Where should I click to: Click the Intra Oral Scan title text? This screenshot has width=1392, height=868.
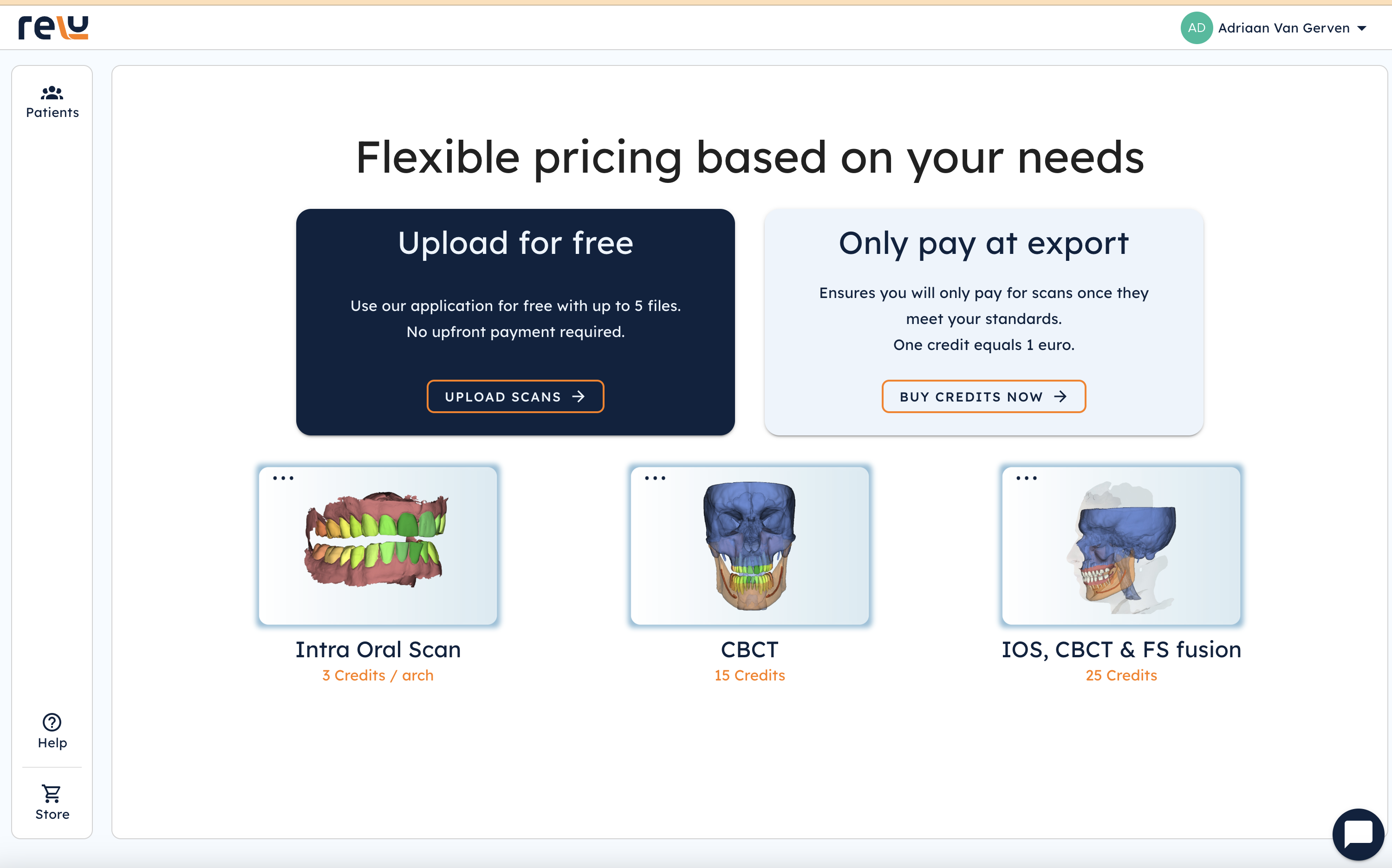coord(378,649)
